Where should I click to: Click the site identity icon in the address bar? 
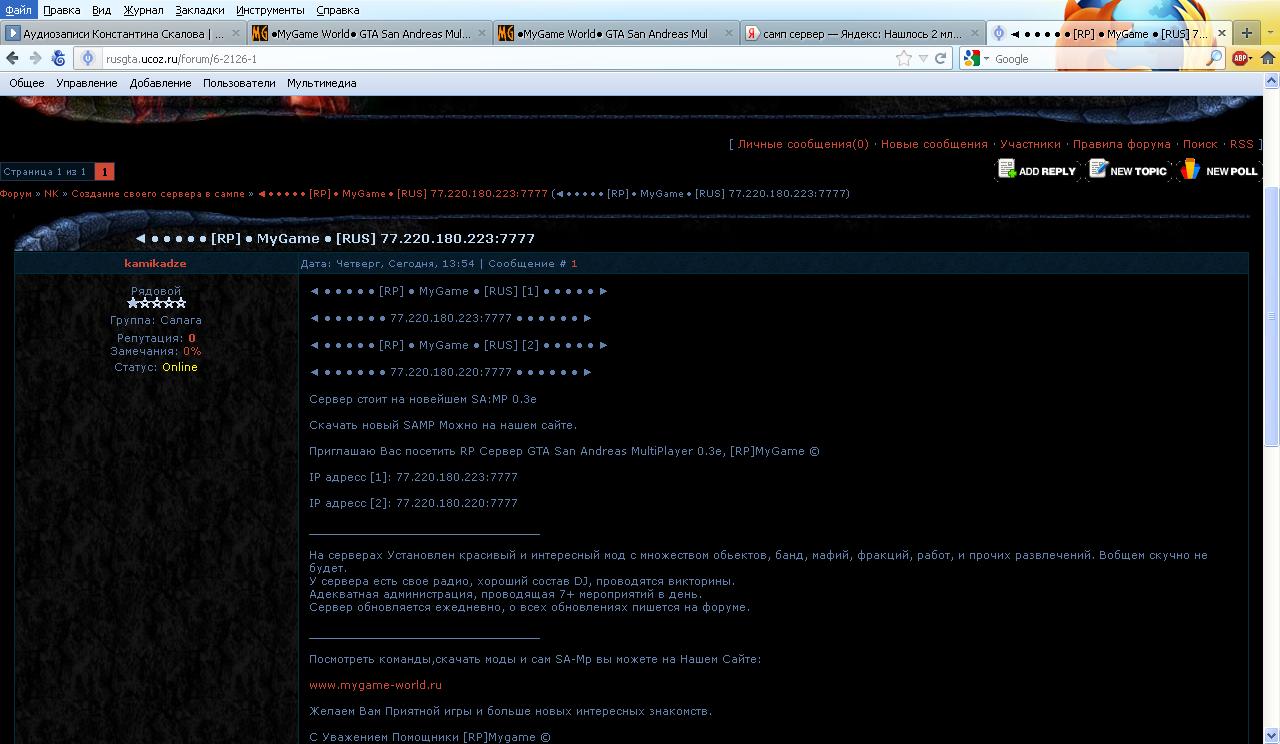(88, 59)
